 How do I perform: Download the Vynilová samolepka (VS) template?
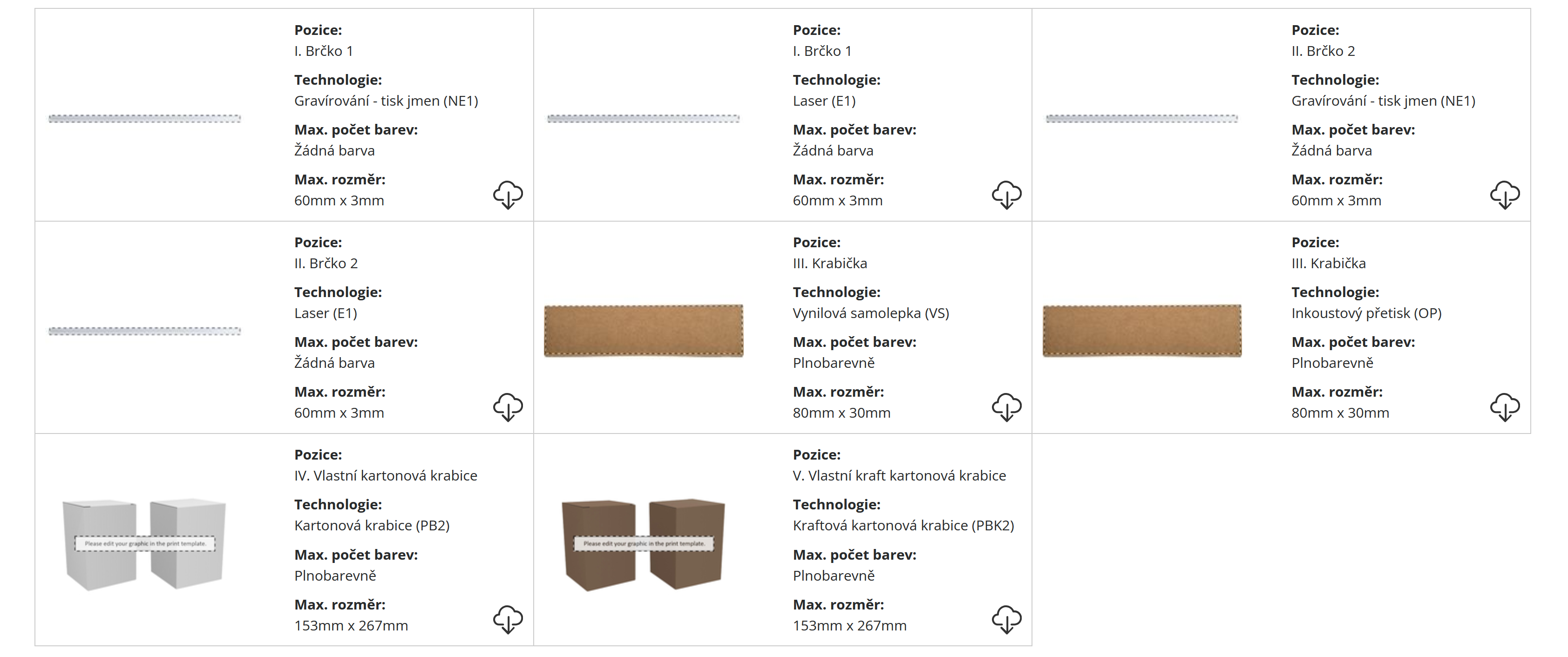(1006, 407)
